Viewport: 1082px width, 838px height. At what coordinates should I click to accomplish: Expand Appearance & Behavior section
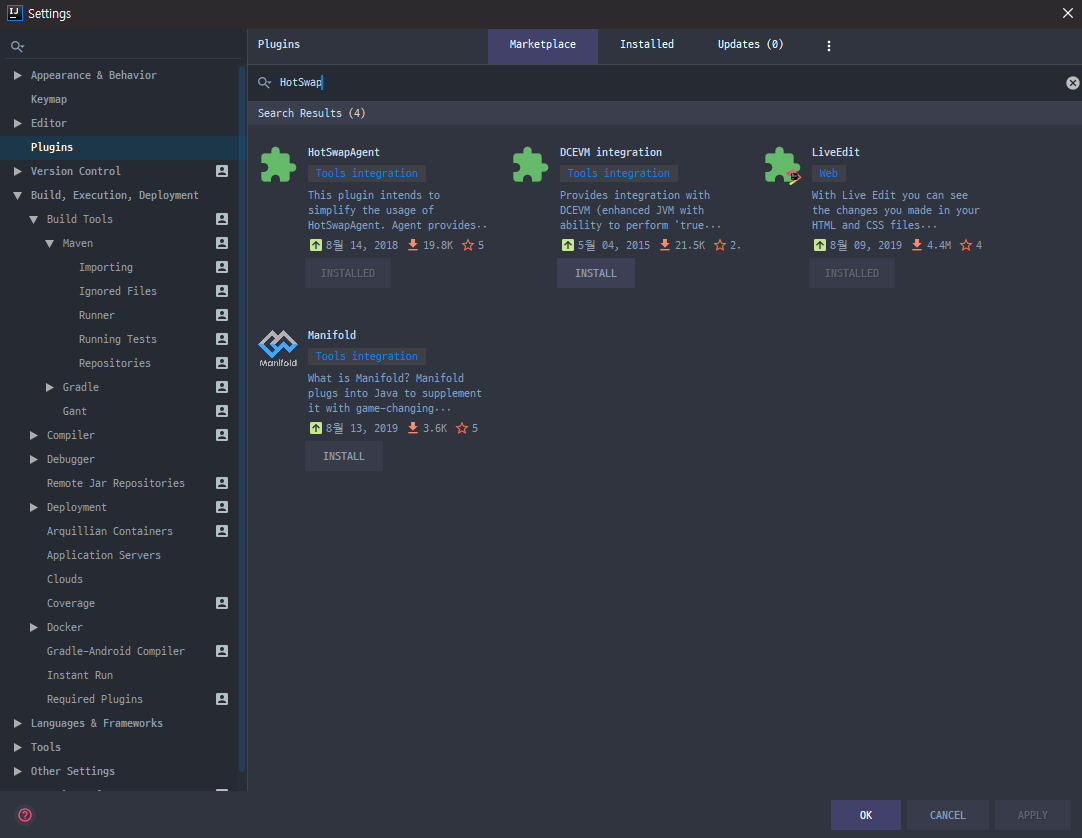[18, 75]
